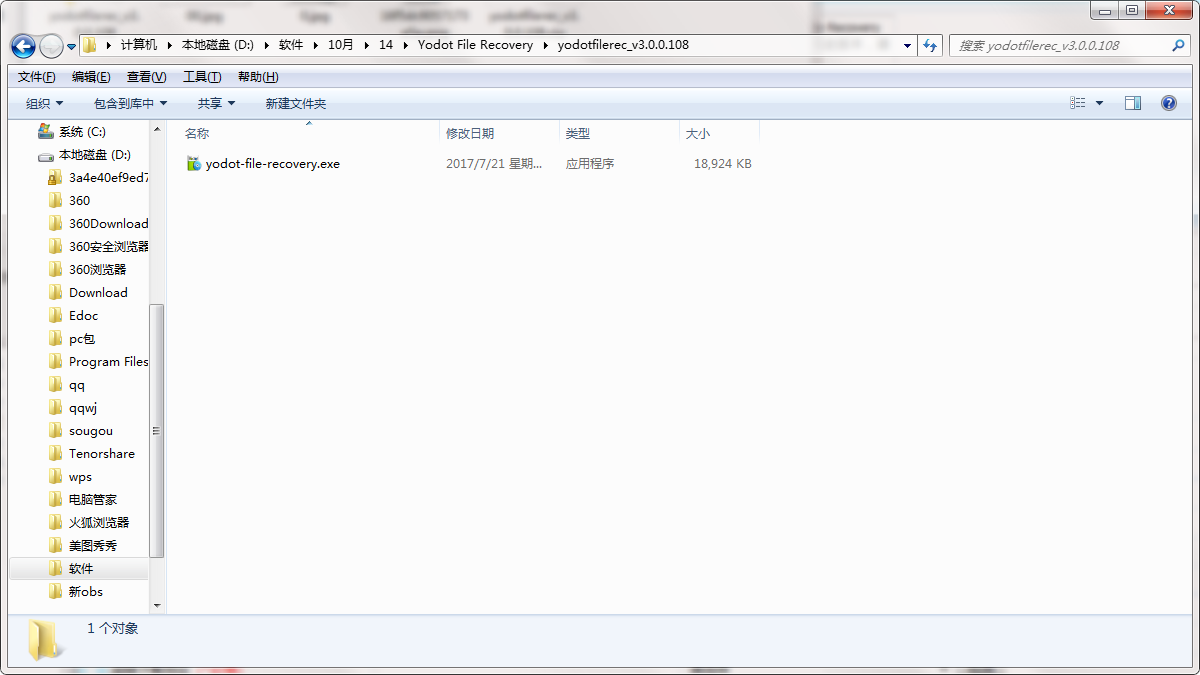This screenshot has height=675, width=1200.
Task: Open the help question mark icon
Action: click(1168, 103)
